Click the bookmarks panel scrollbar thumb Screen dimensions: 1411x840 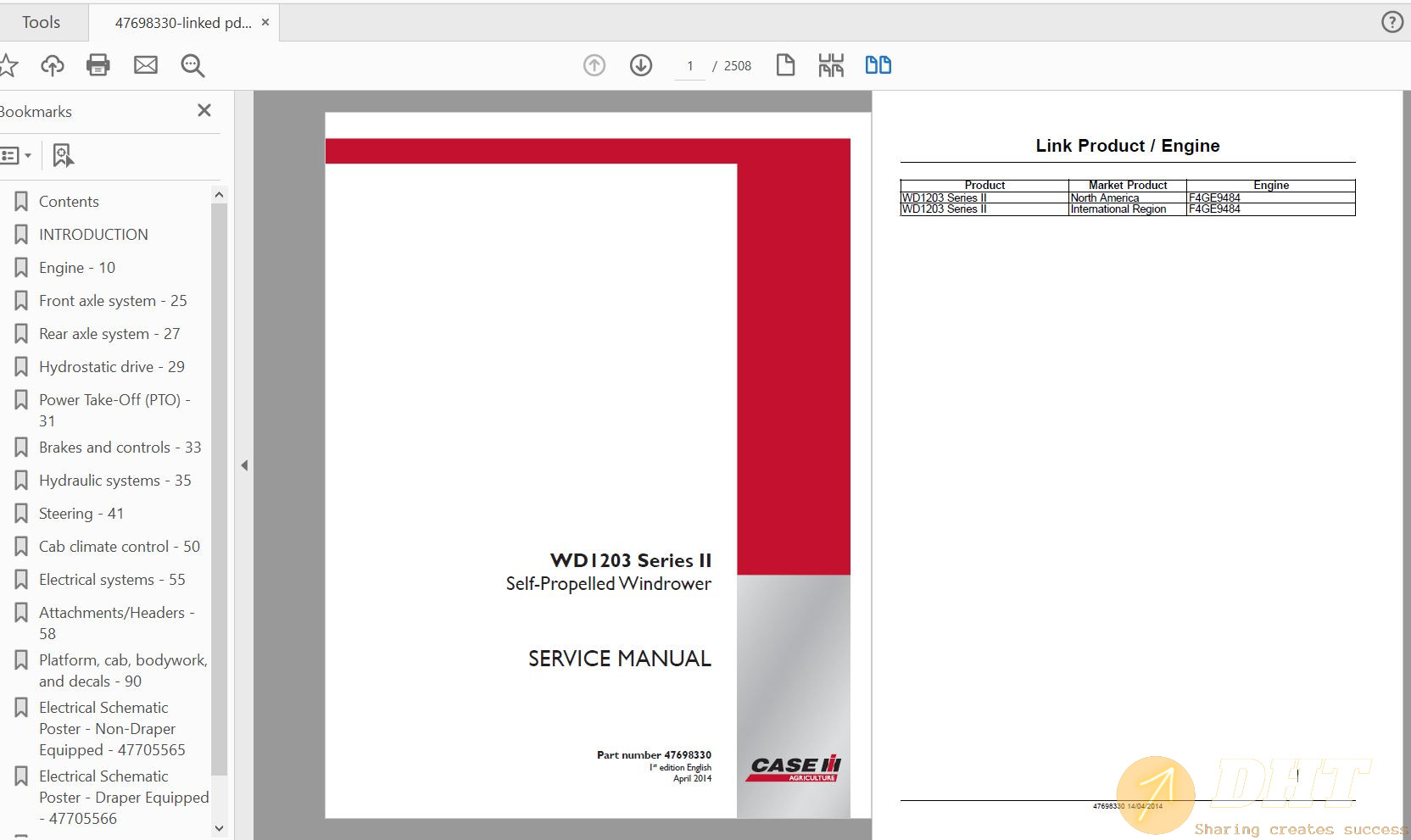[219, 489]
